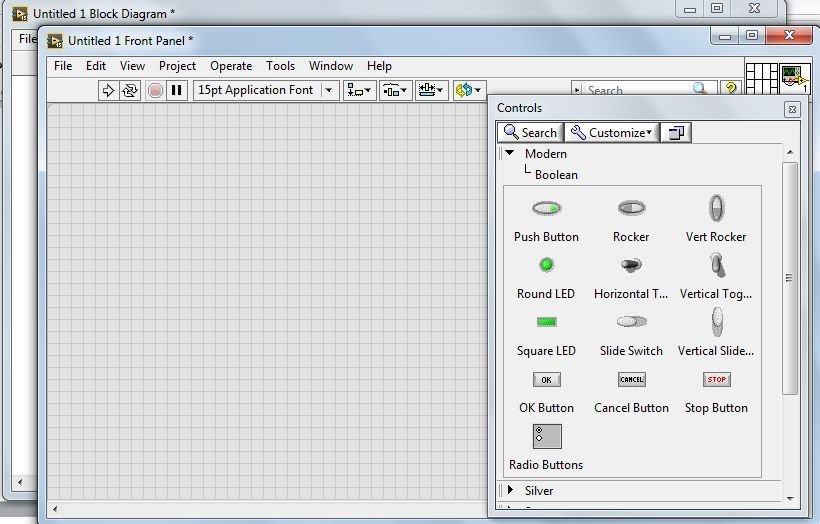Select the Boolean subpalette label

tap(556, 175)
